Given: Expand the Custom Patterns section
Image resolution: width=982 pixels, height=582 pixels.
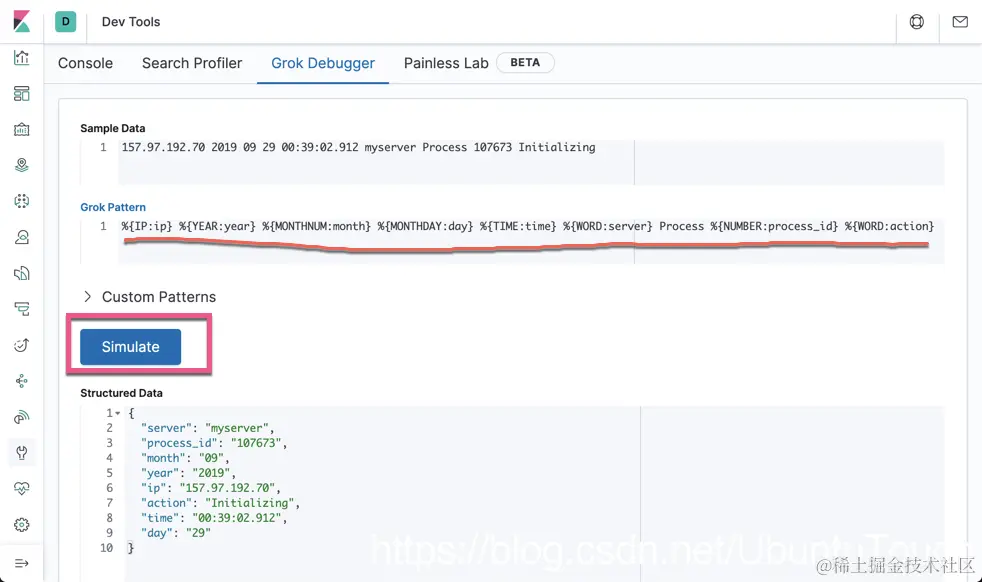Looking at the screenshot, I should click(x=149, y=297).
